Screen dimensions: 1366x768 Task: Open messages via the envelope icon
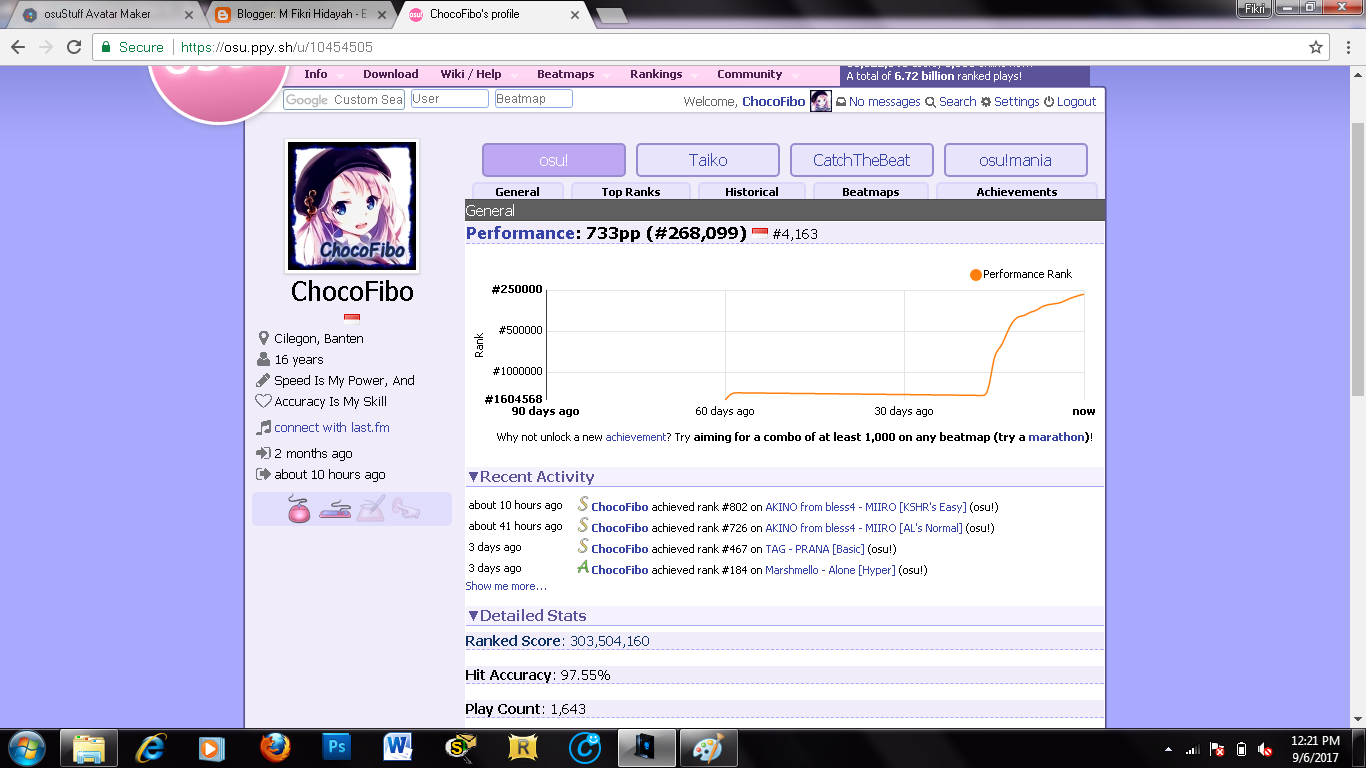tap(841, 101)
